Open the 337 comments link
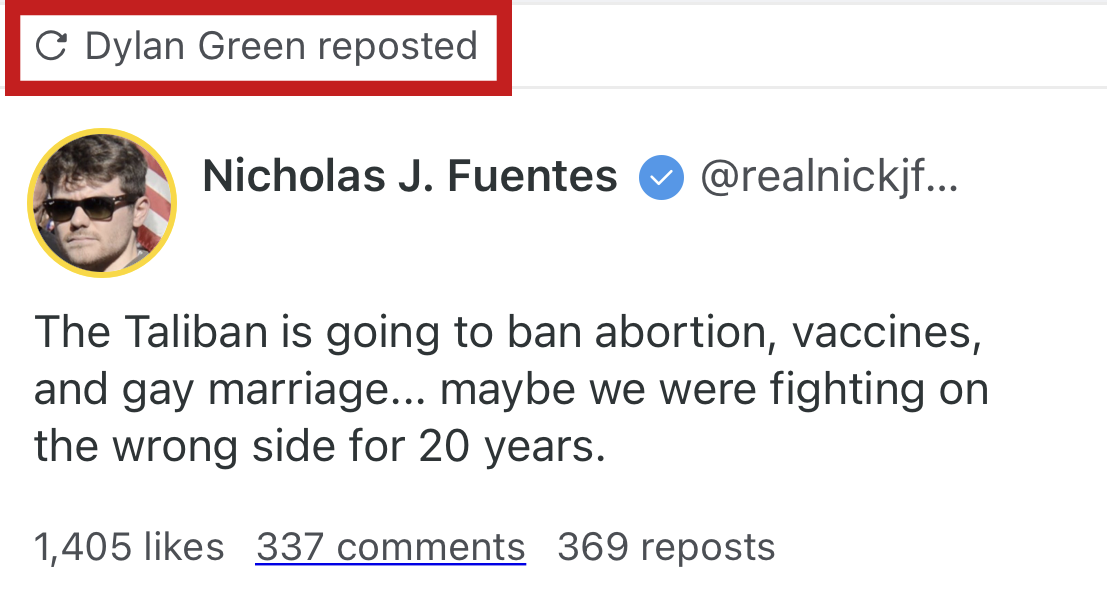 coord(390,547)
